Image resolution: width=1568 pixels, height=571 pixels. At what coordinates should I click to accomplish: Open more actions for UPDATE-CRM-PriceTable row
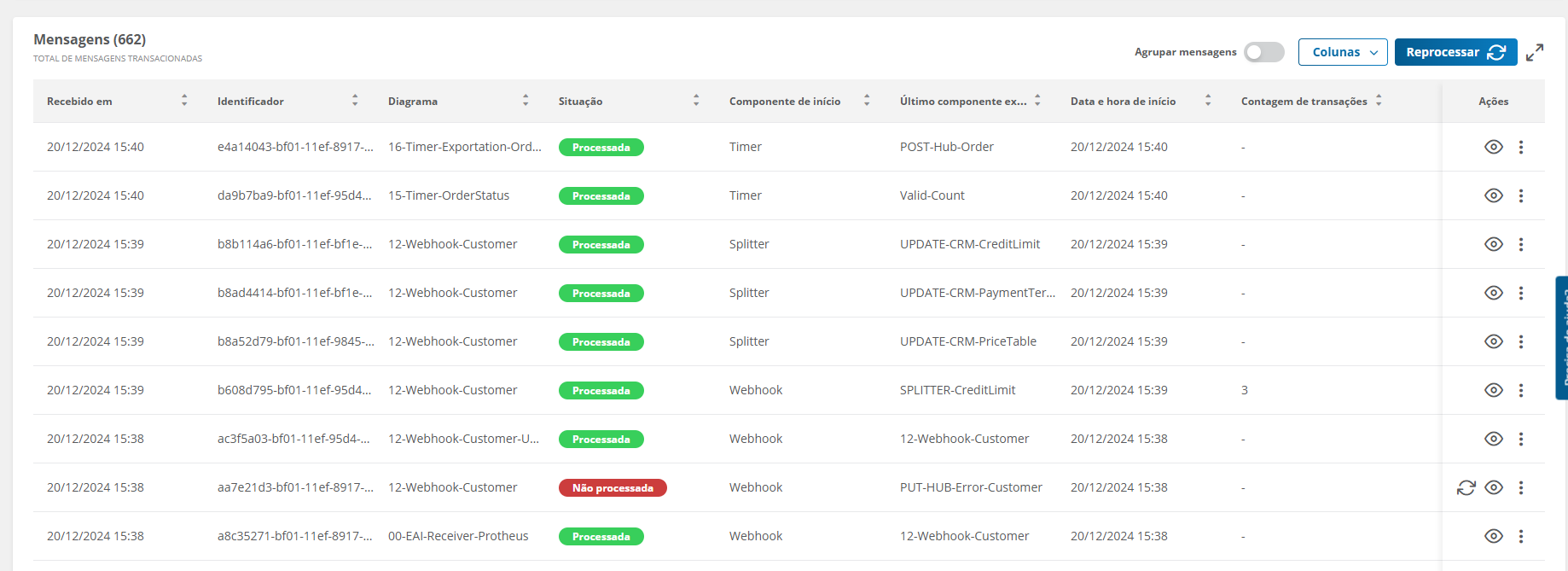(1521, 341)
